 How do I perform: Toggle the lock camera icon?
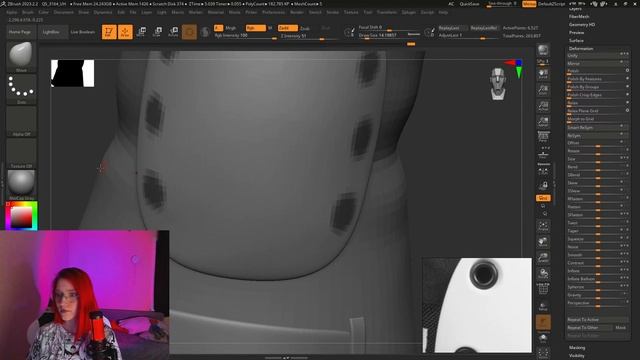[x=543, y=186]
